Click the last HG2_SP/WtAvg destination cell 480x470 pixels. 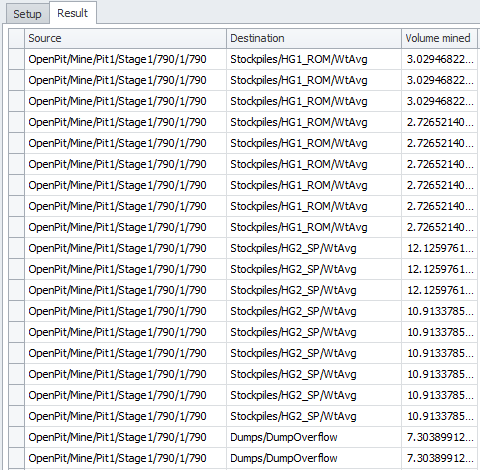pyautogui.click(x=314, y=416)
